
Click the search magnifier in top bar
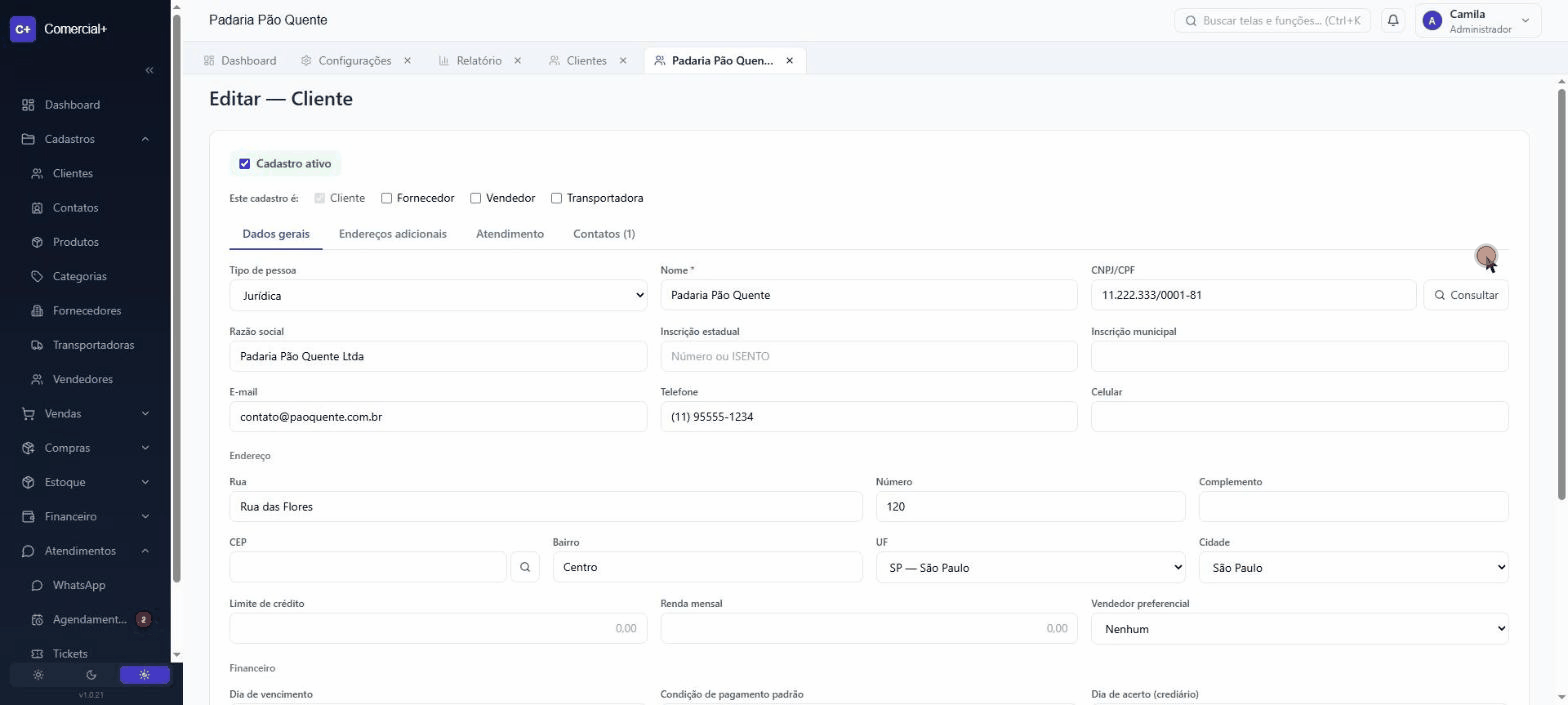pyautogui.click(x=1191, y=20)
